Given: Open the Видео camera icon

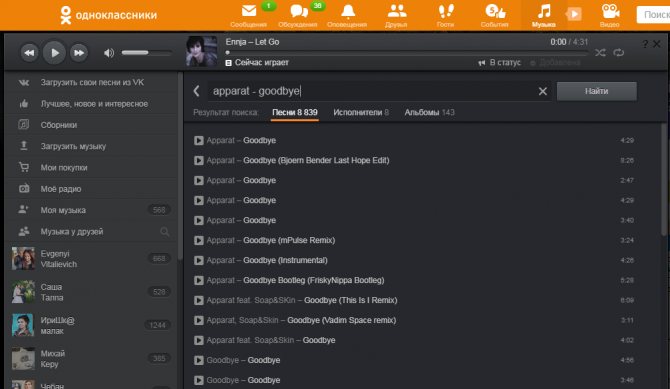Looking at the screenshot, I should point(610,15).
